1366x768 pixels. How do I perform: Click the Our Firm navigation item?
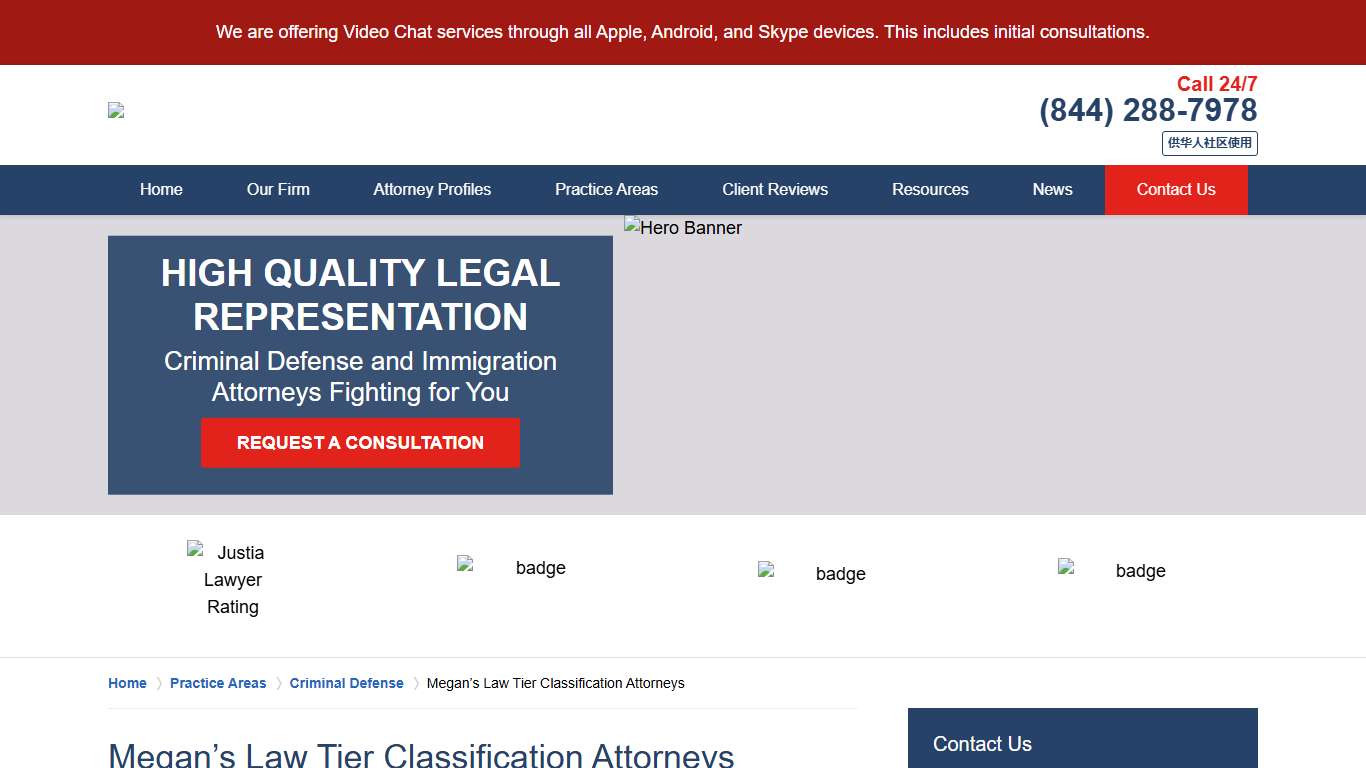[278, 189]
